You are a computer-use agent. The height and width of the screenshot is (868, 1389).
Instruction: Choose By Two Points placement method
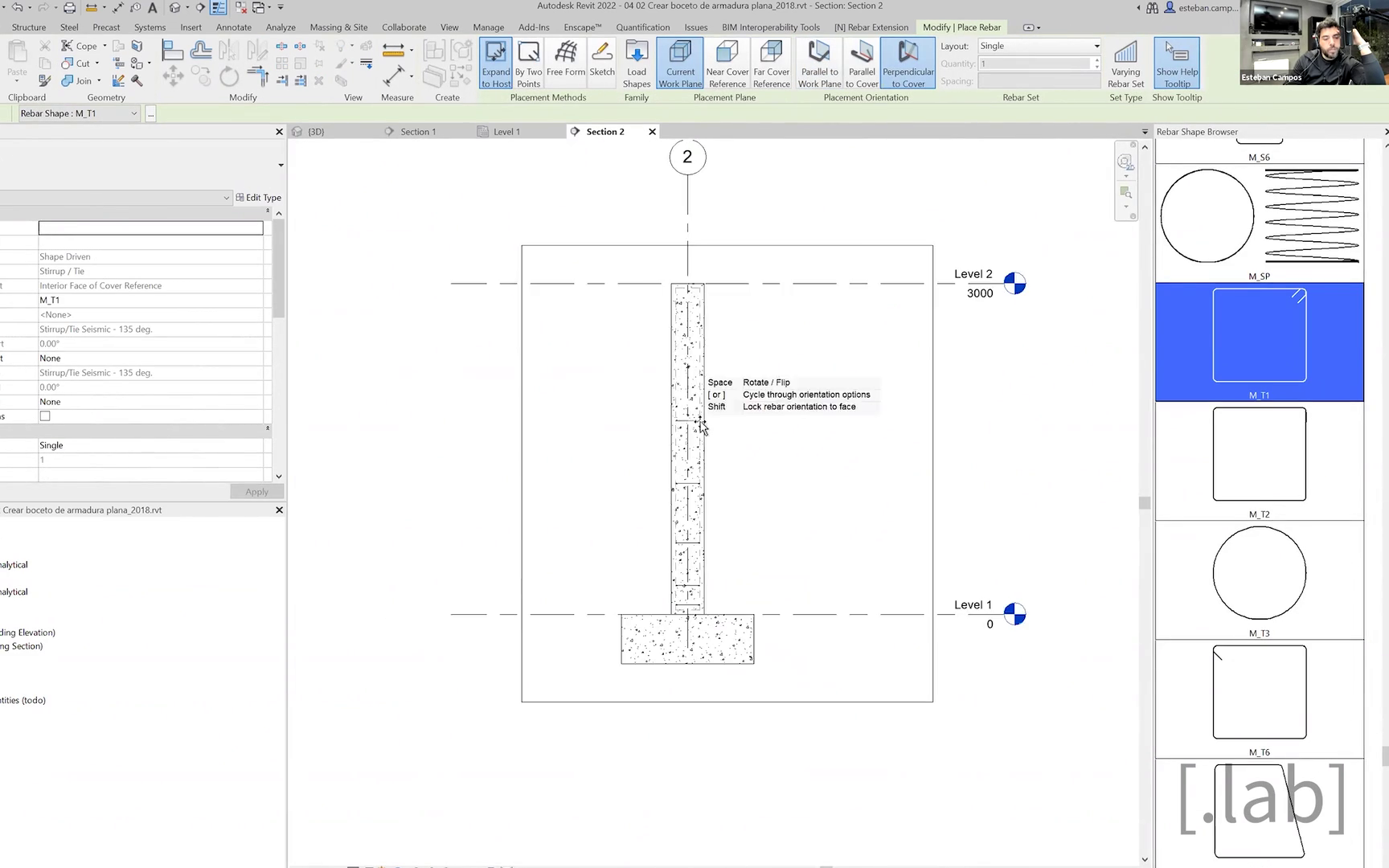528,63
